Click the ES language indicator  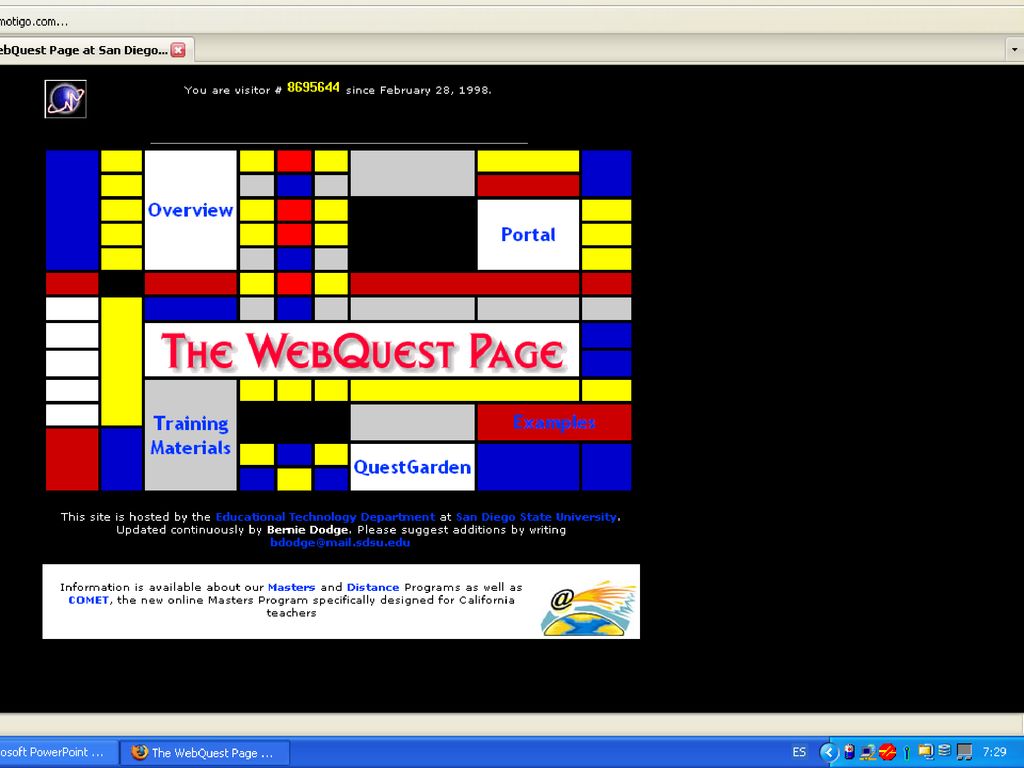799,752
